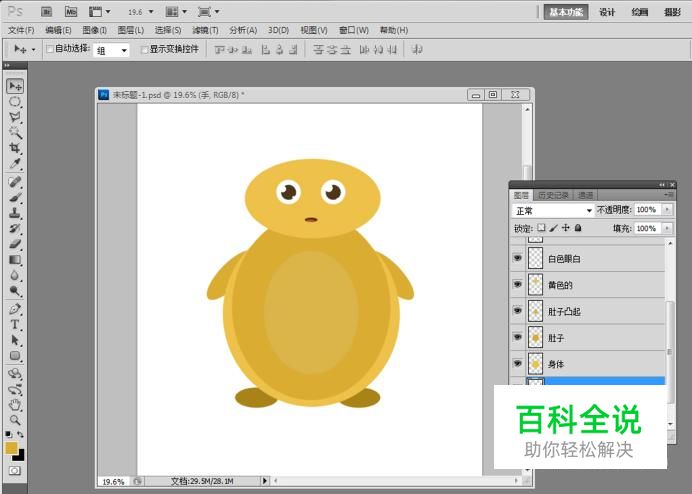Click the foreground color swatch
Screen dimensions: 692x494
[12, 448]
